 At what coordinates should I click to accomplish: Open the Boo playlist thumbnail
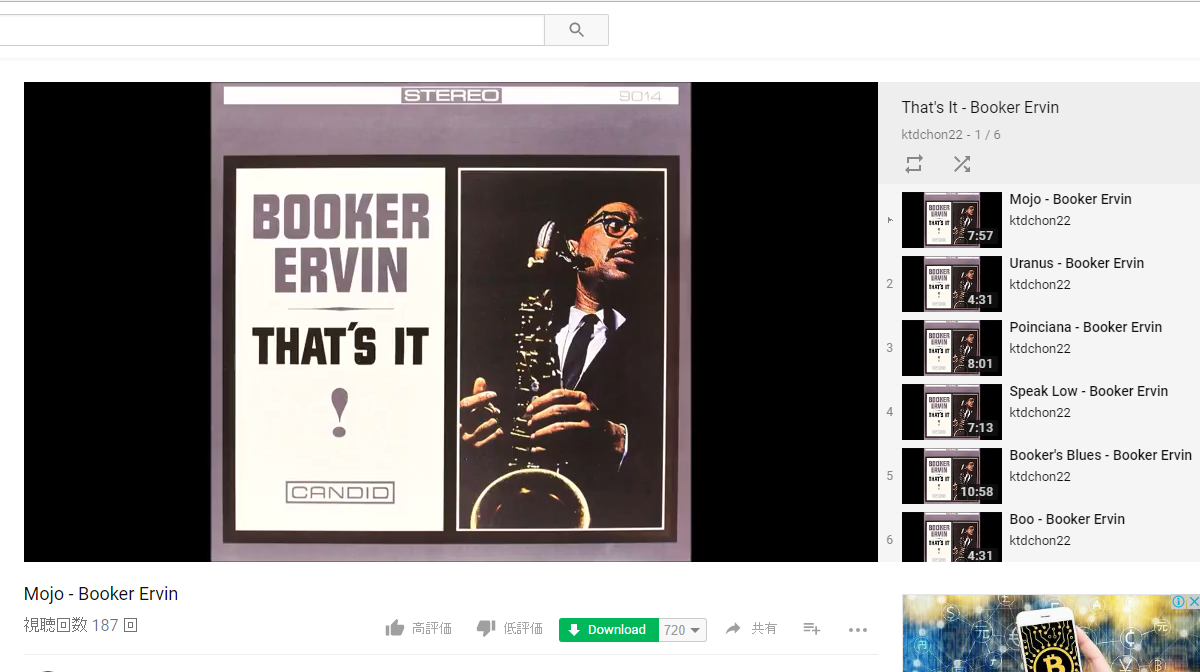952,537
